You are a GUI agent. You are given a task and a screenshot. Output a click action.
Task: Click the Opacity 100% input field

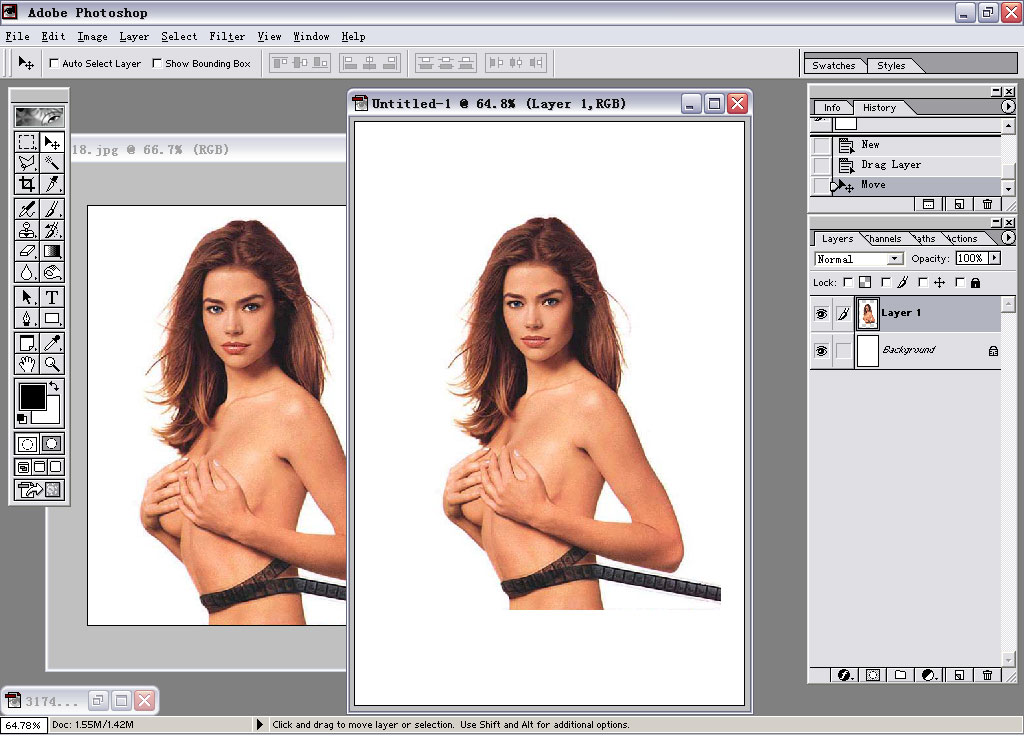971,259
